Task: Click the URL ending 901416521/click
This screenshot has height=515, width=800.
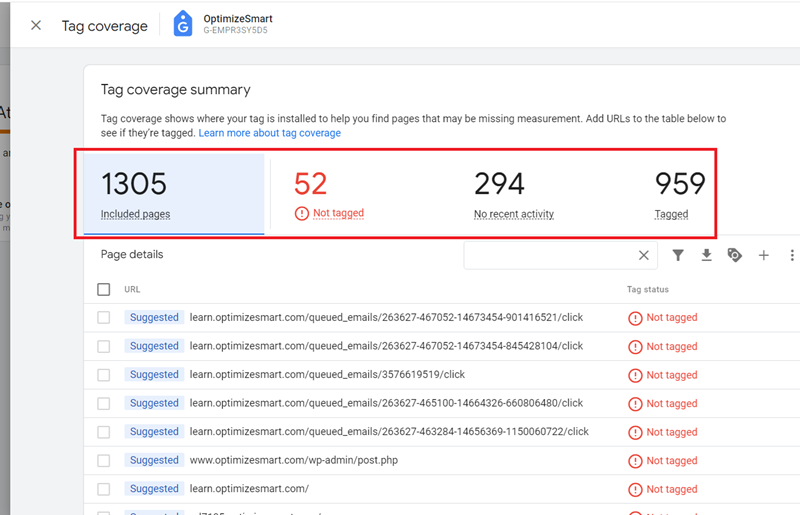Action: coord(386,317)
